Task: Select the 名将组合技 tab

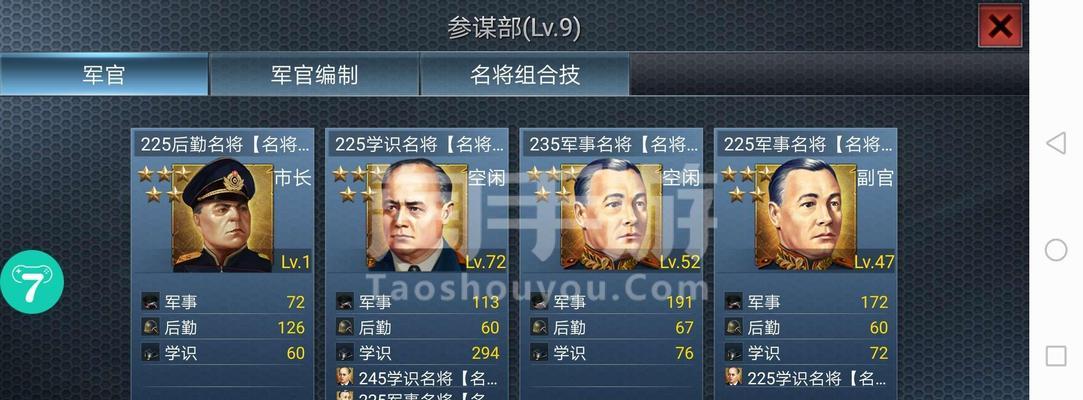Action: pyautogui.click(x=524, y=74)
